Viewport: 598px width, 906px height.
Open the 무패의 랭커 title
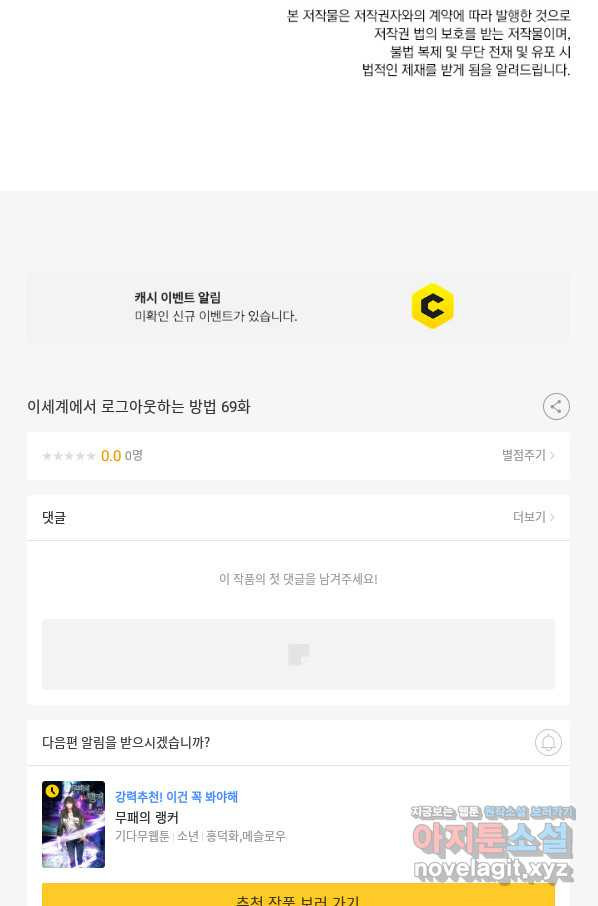pos(147,817)
